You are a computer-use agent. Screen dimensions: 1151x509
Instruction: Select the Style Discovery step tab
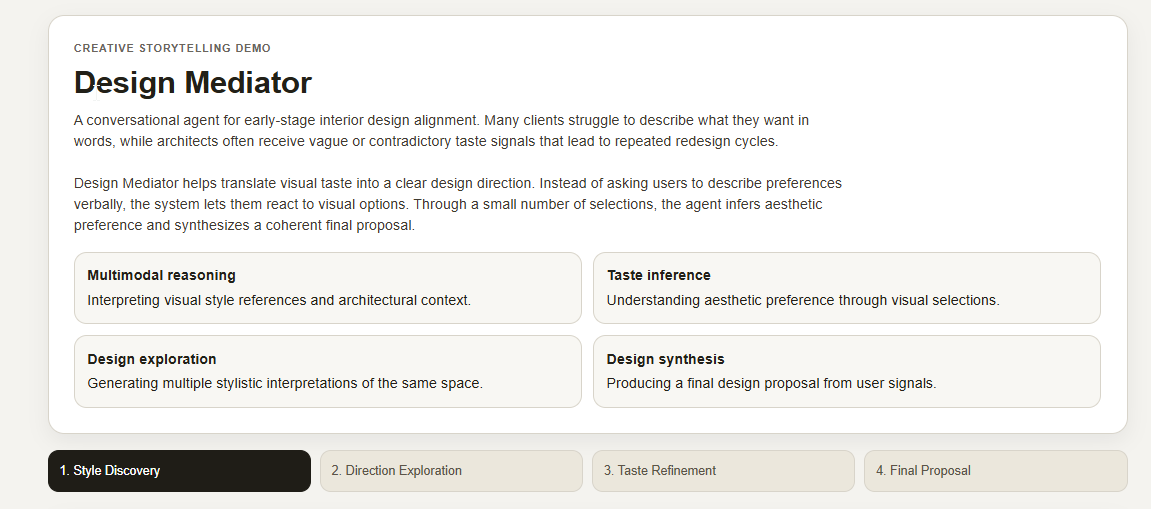179,471
